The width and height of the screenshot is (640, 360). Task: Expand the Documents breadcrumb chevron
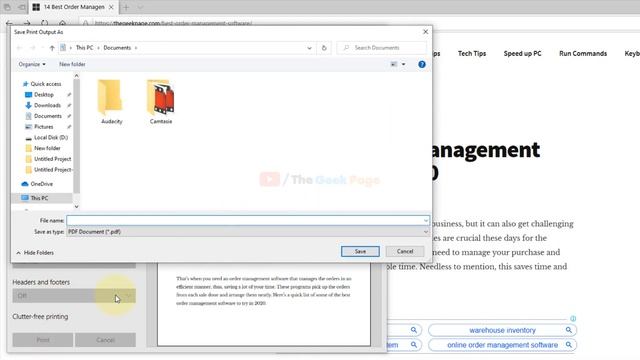pos(136,48)
